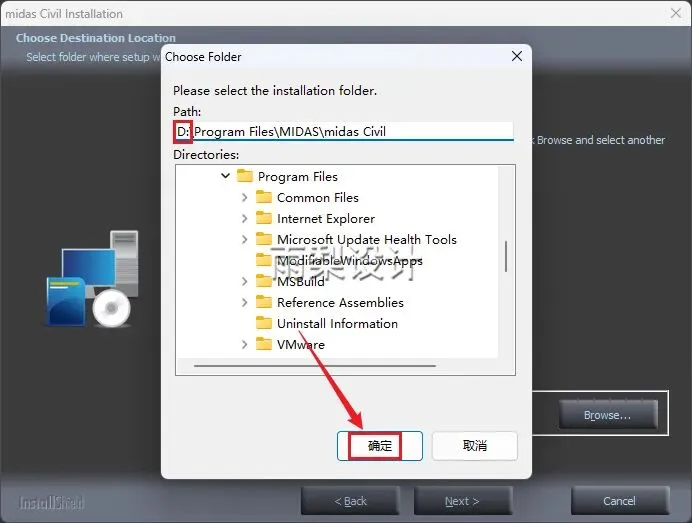The width and height of the screenshot is (692, 523).
Task: Click Browse... in the installer window
Action: (x=608, y=414)
